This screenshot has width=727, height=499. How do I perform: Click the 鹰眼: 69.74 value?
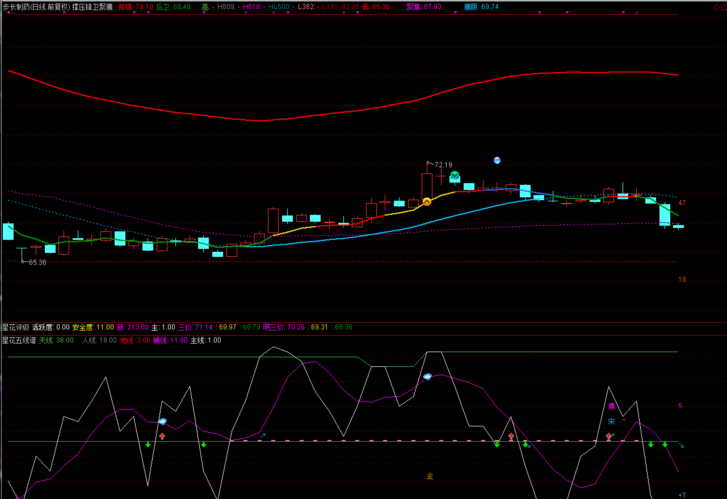[481, 7]
